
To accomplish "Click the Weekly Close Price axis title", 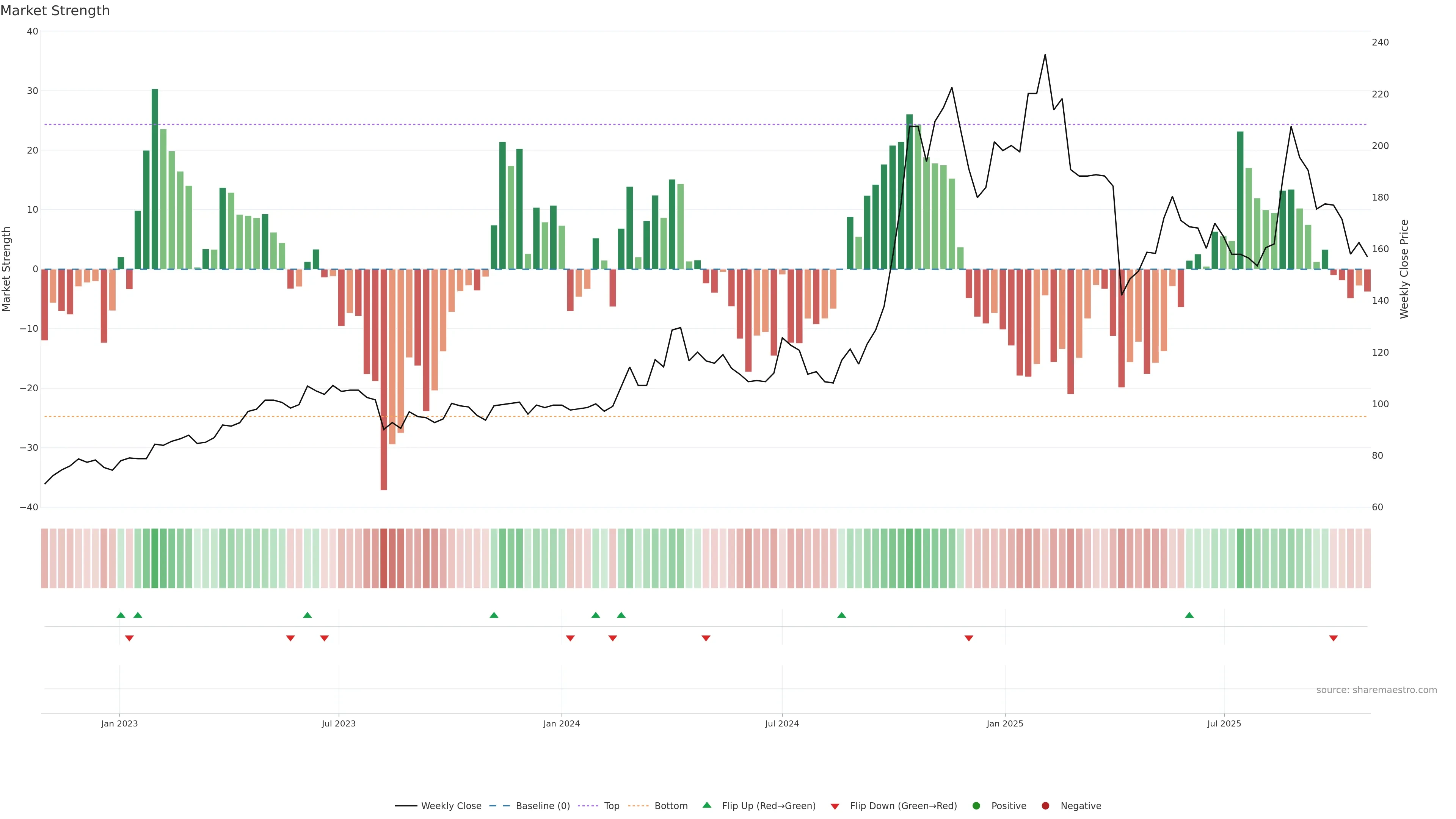I will tap(1404, 269).
